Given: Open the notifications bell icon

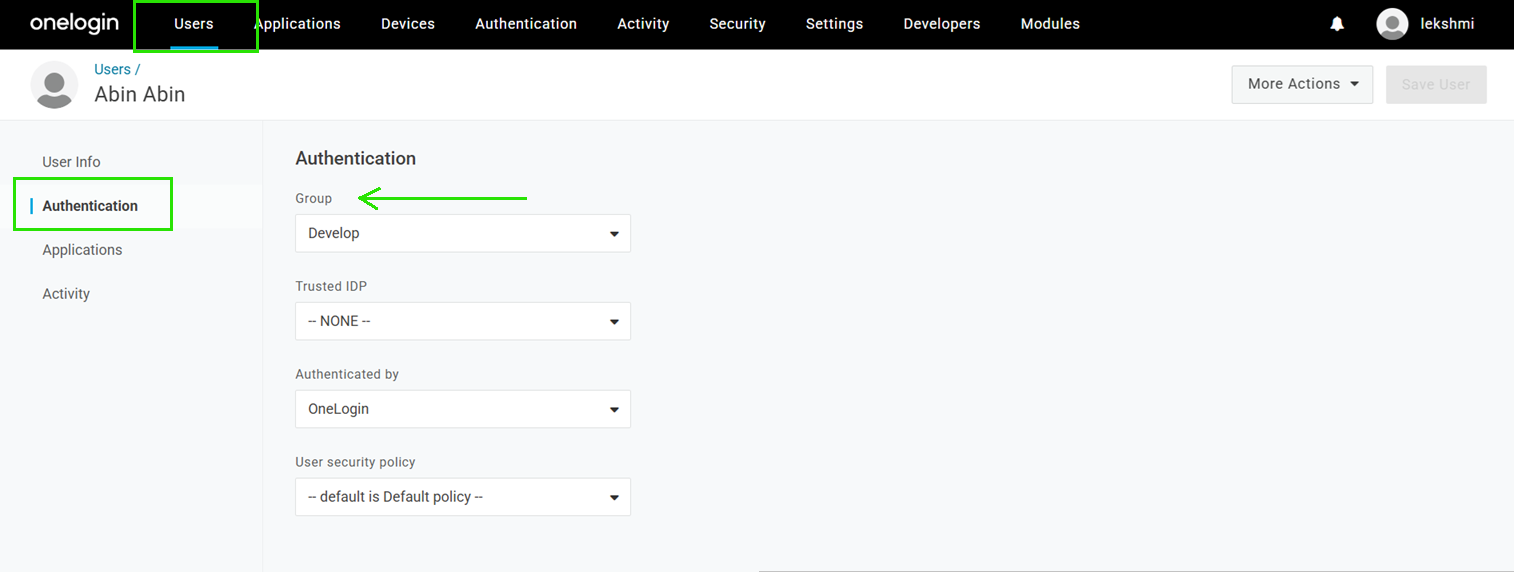Looking at the screenshot, I should coord(1337,24).
